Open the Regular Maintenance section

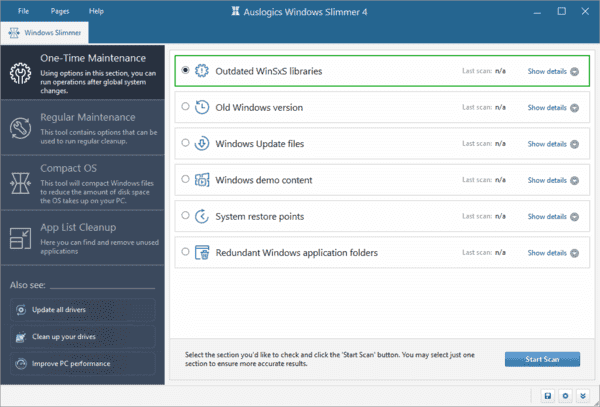coord(83,128)
